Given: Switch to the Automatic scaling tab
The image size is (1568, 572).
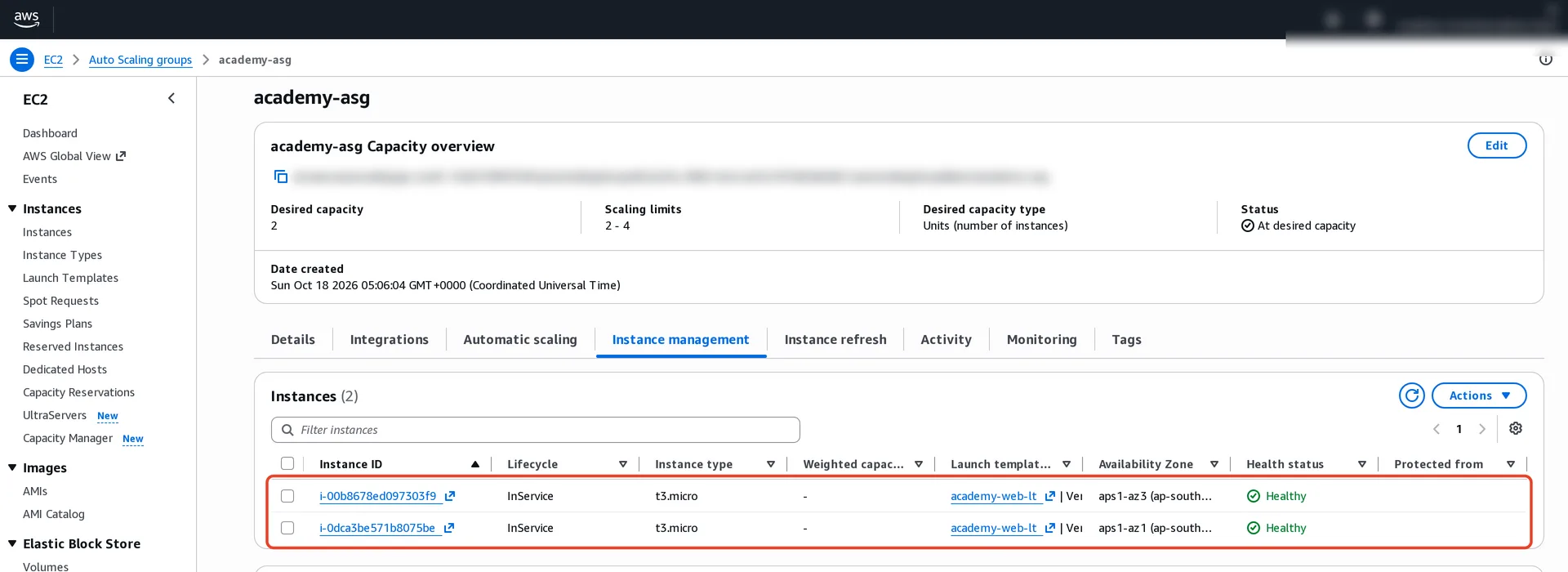Looking at the screenshot, I should pos(520,339).
